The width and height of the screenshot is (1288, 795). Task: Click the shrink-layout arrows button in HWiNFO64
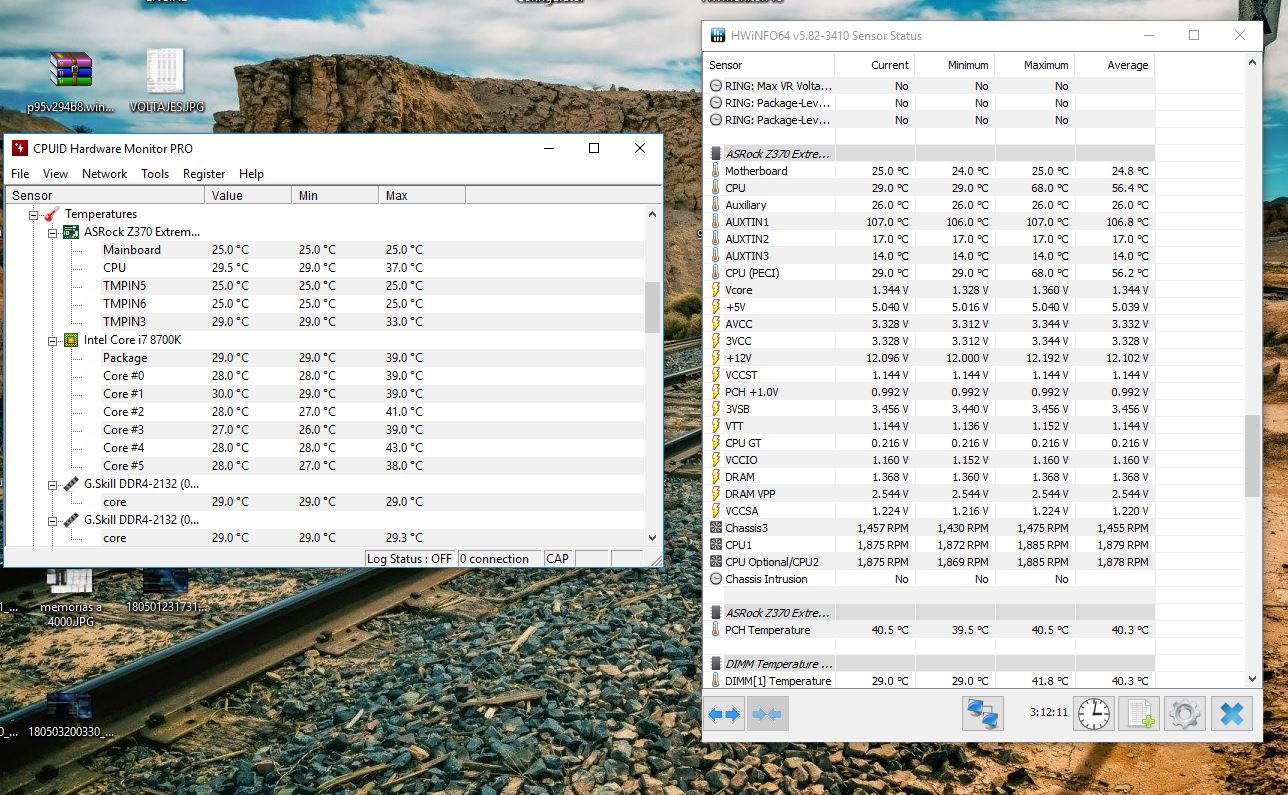(768, 714)
